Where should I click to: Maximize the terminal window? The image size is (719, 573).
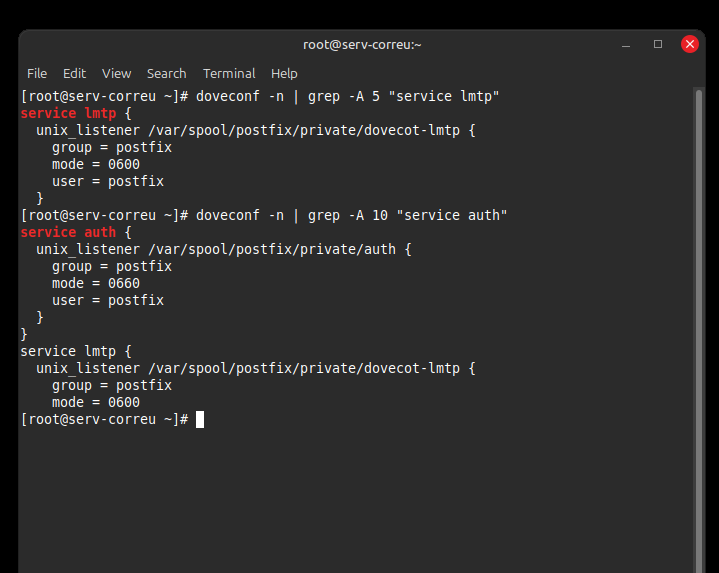coord(658,45)
